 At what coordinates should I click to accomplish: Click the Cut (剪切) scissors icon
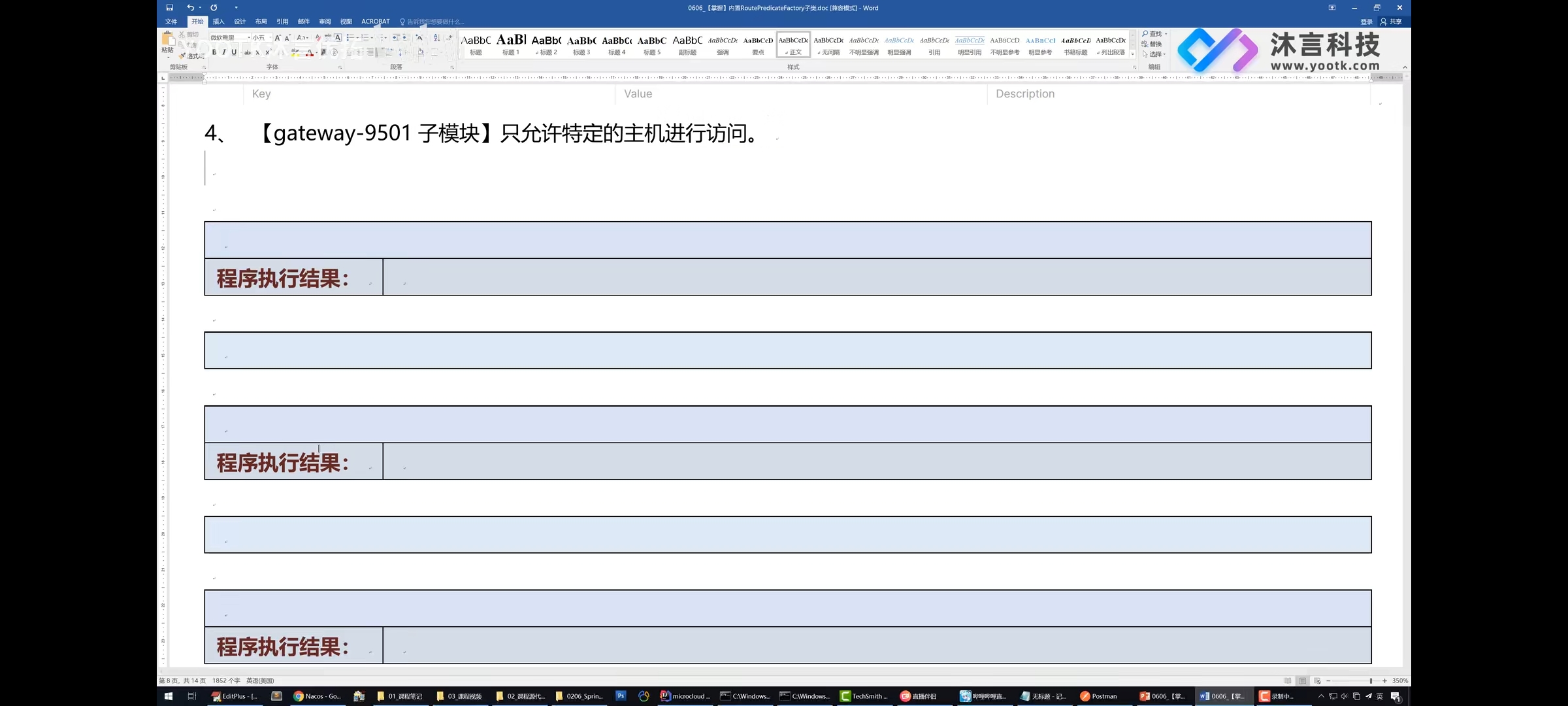tap(181, 35)
